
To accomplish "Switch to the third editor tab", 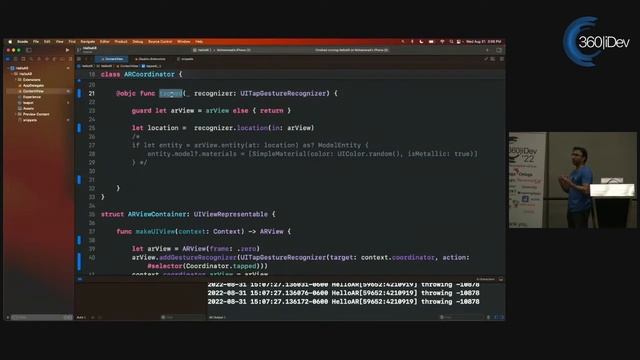I will click(x=185, y=59).
